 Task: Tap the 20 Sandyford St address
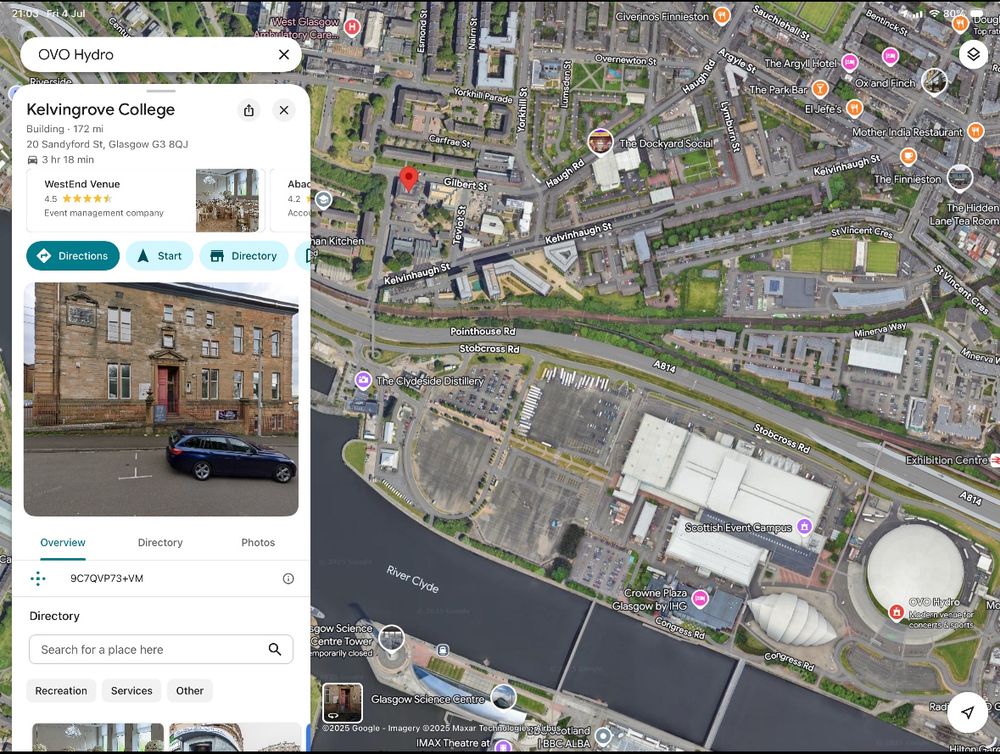(107, 144)
